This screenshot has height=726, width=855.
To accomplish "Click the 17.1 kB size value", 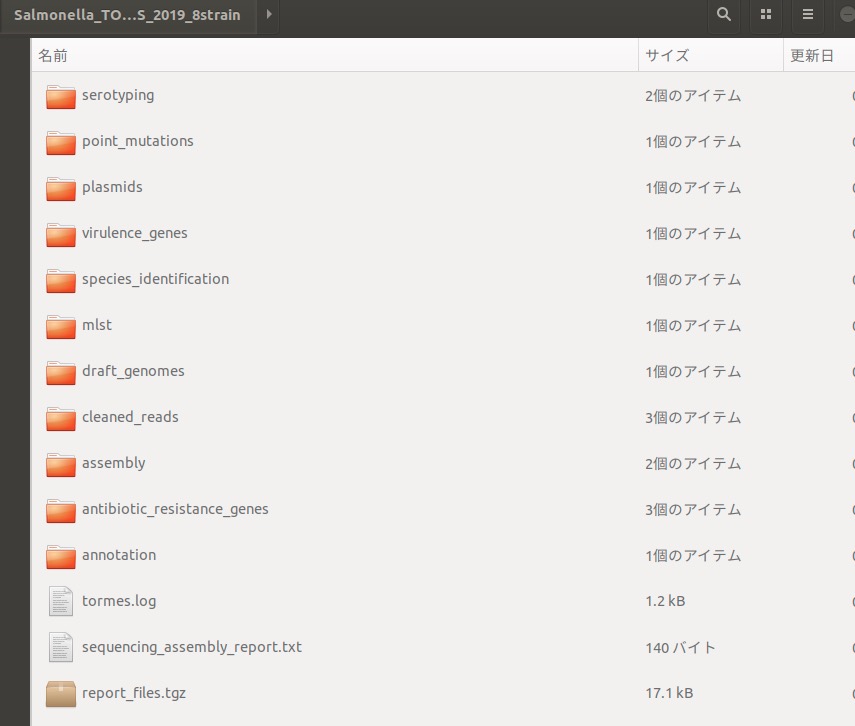I will [x=669, y=693].
